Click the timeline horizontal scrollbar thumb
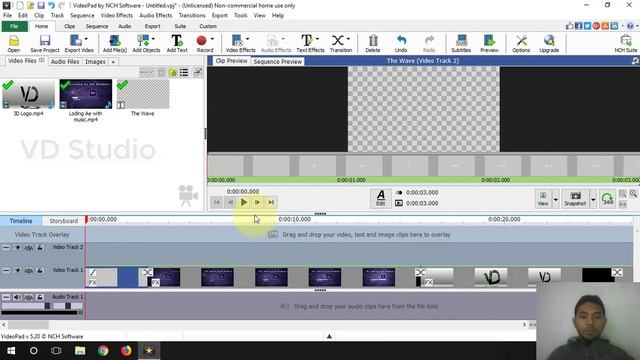 28,325
